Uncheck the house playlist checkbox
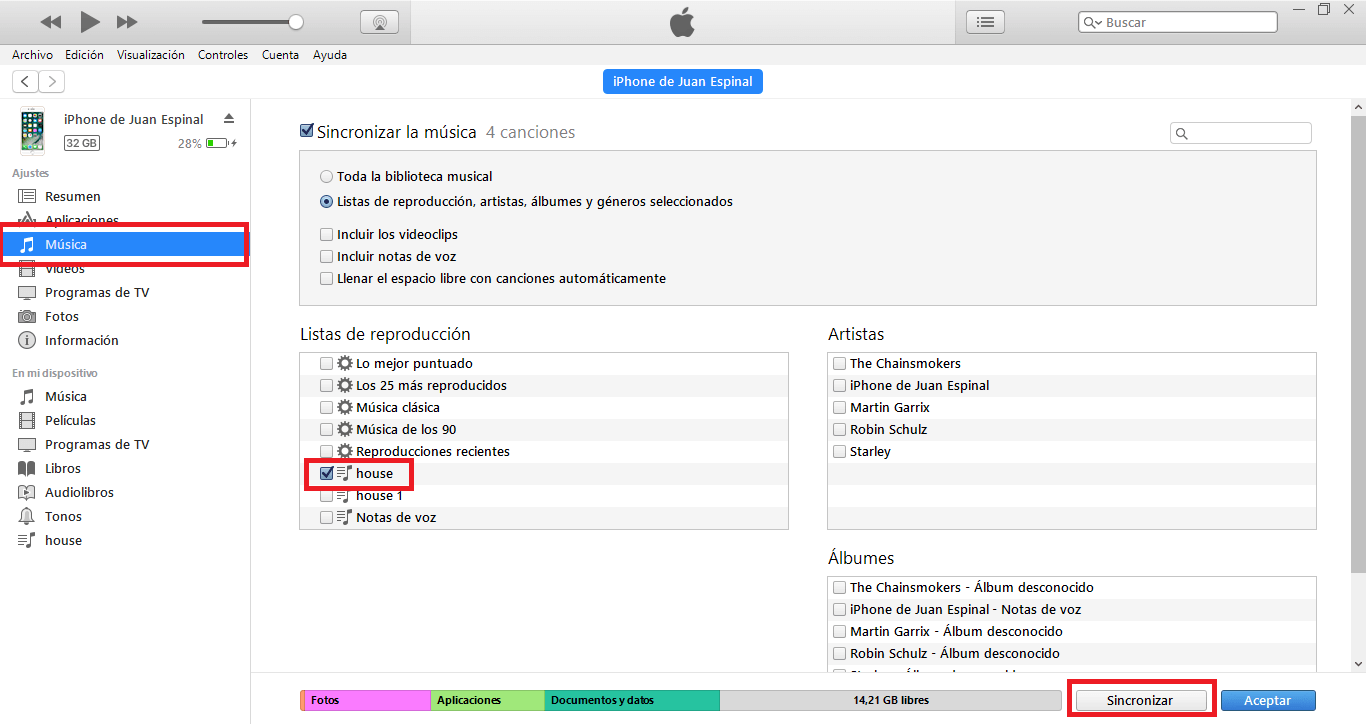Screen dimensions: 1366x724 327,473
